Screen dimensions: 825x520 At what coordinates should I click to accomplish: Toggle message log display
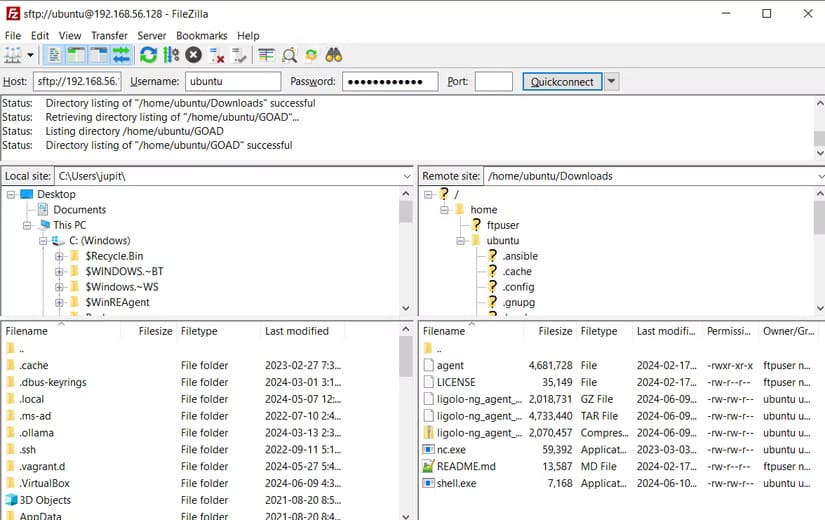tap(54, 55)
